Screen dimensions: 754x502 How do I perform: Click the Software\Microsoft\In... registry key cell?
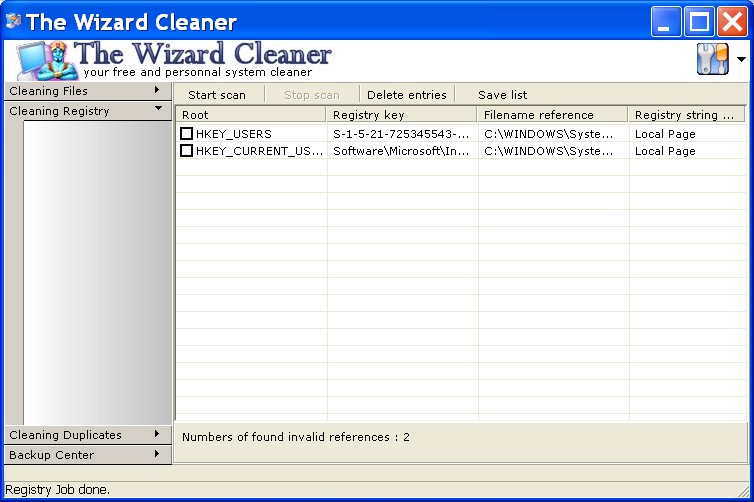401,151
